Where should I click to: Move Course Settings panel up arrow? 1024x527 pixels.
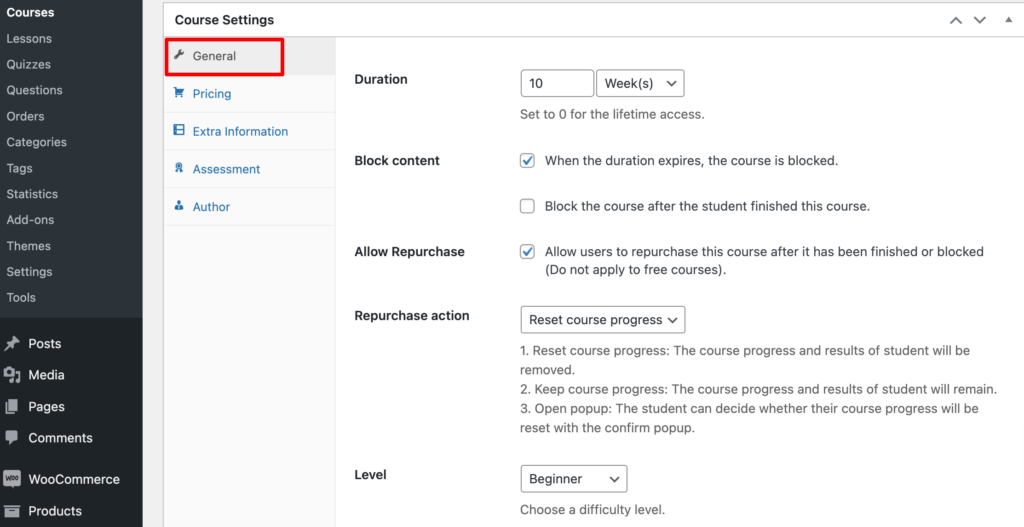(x=955, y=20)
